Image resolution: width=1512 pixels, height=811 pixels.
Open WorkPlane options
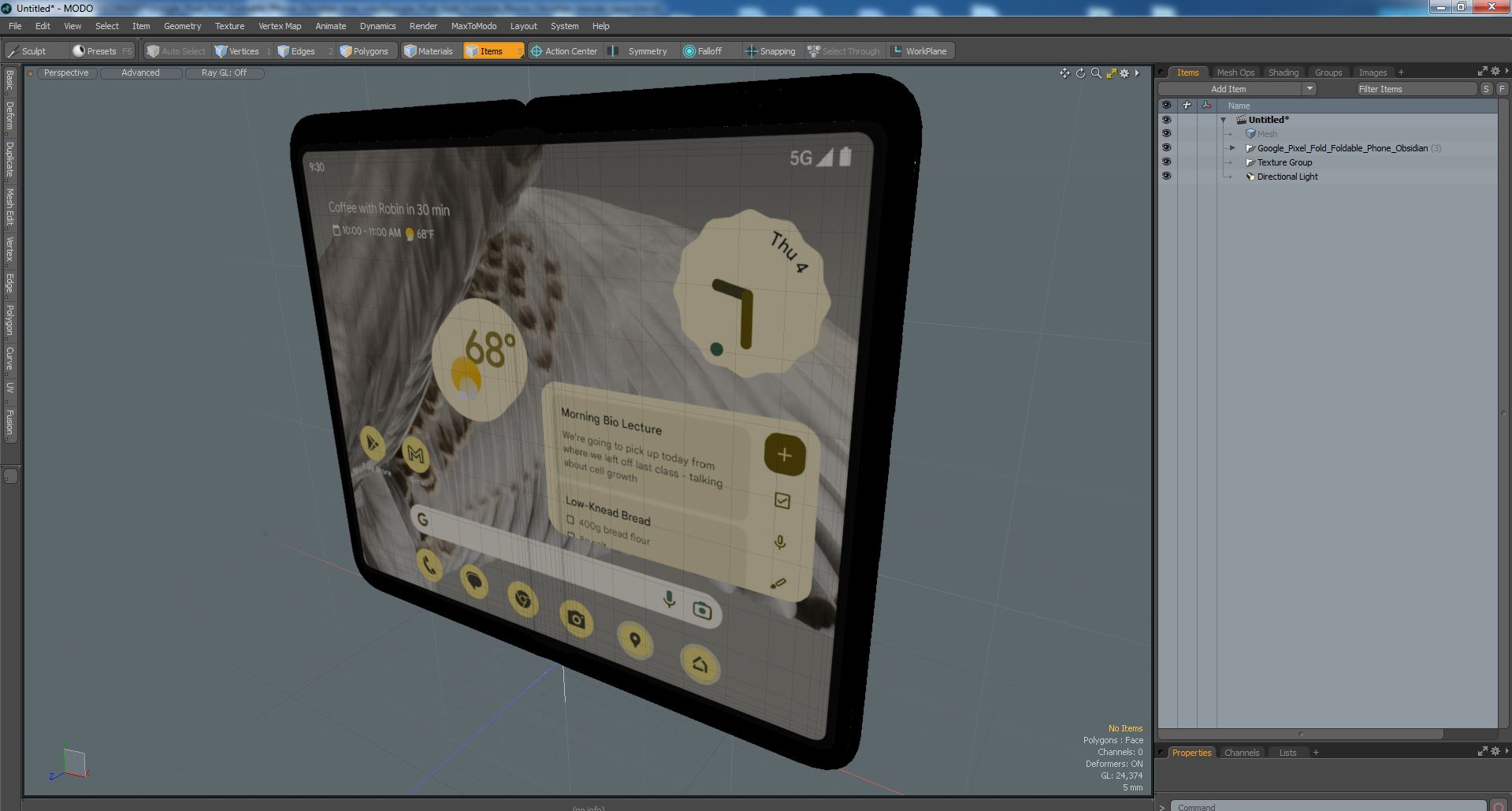tap(920, 51)
